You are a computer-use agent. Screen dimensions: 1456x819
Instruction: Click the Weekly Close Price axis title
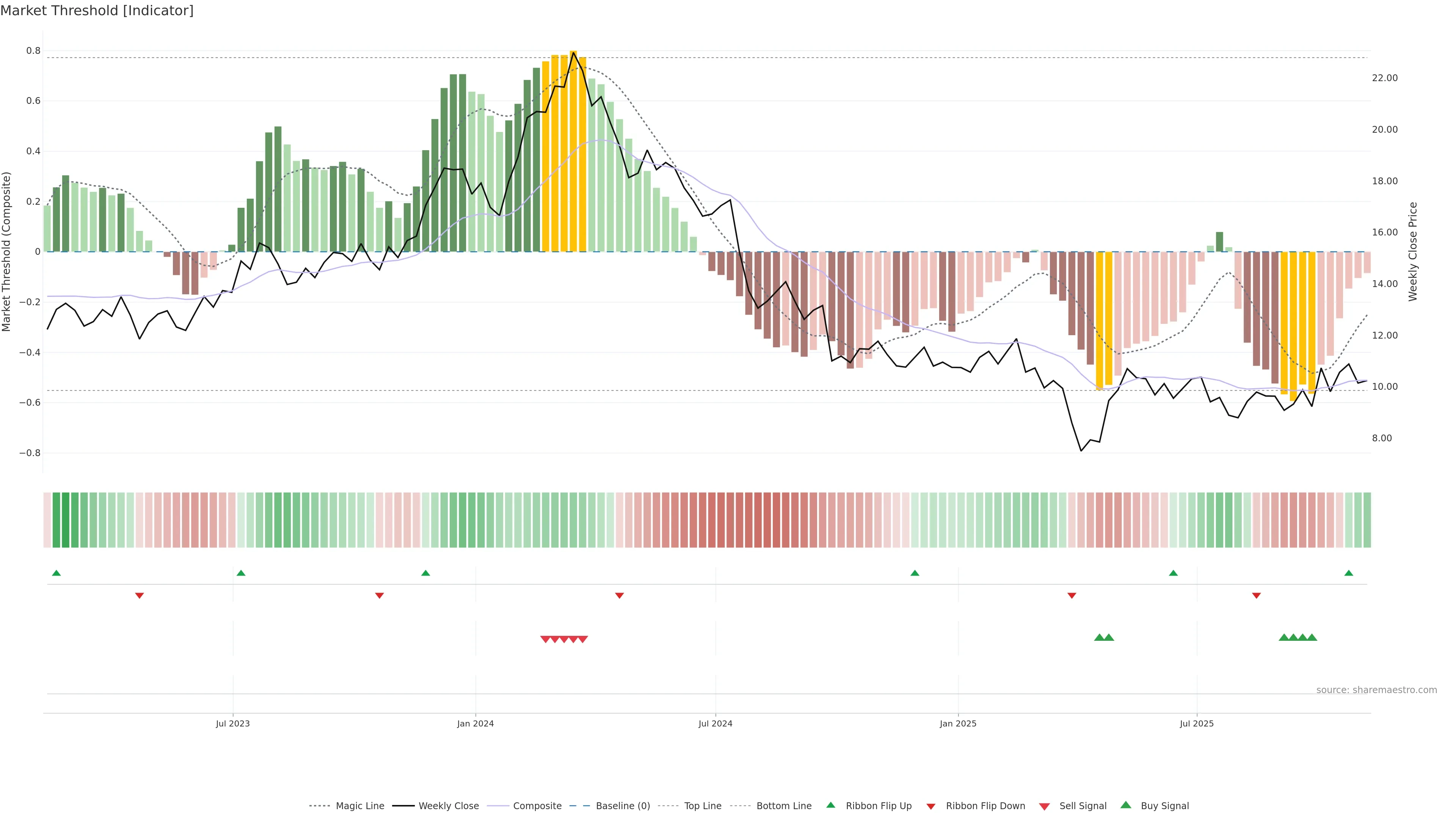pyautogui.click(x=1412, y=251)
